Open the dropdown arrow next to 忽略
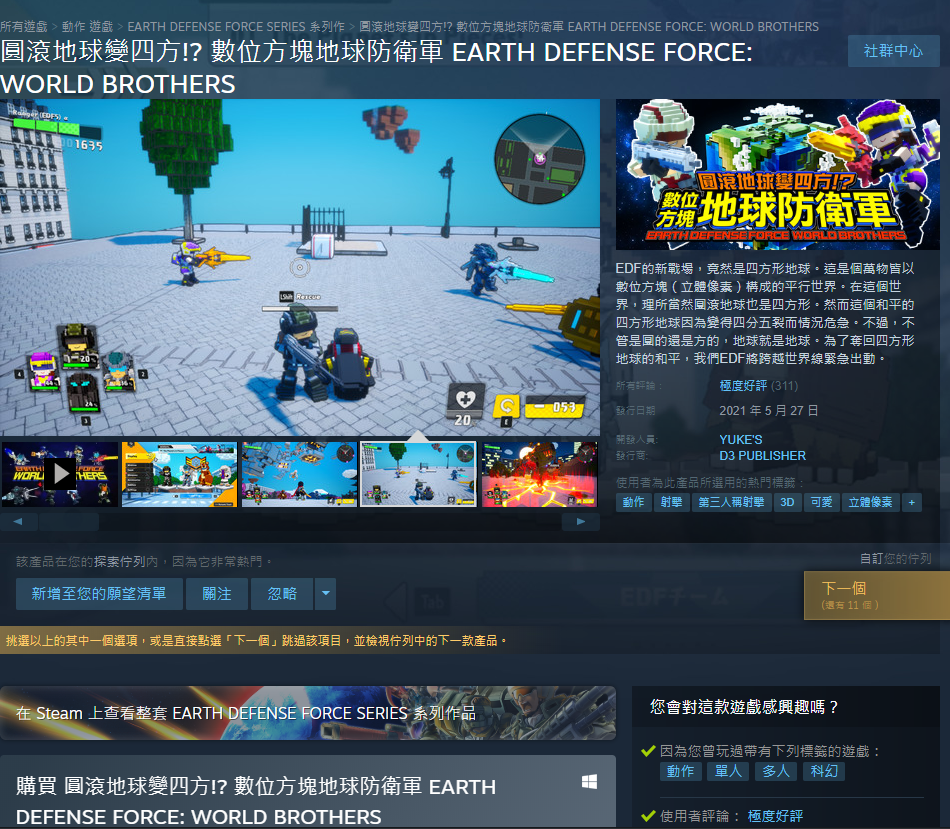This screenshot has width=950, height=829. [x=325, y=594]
